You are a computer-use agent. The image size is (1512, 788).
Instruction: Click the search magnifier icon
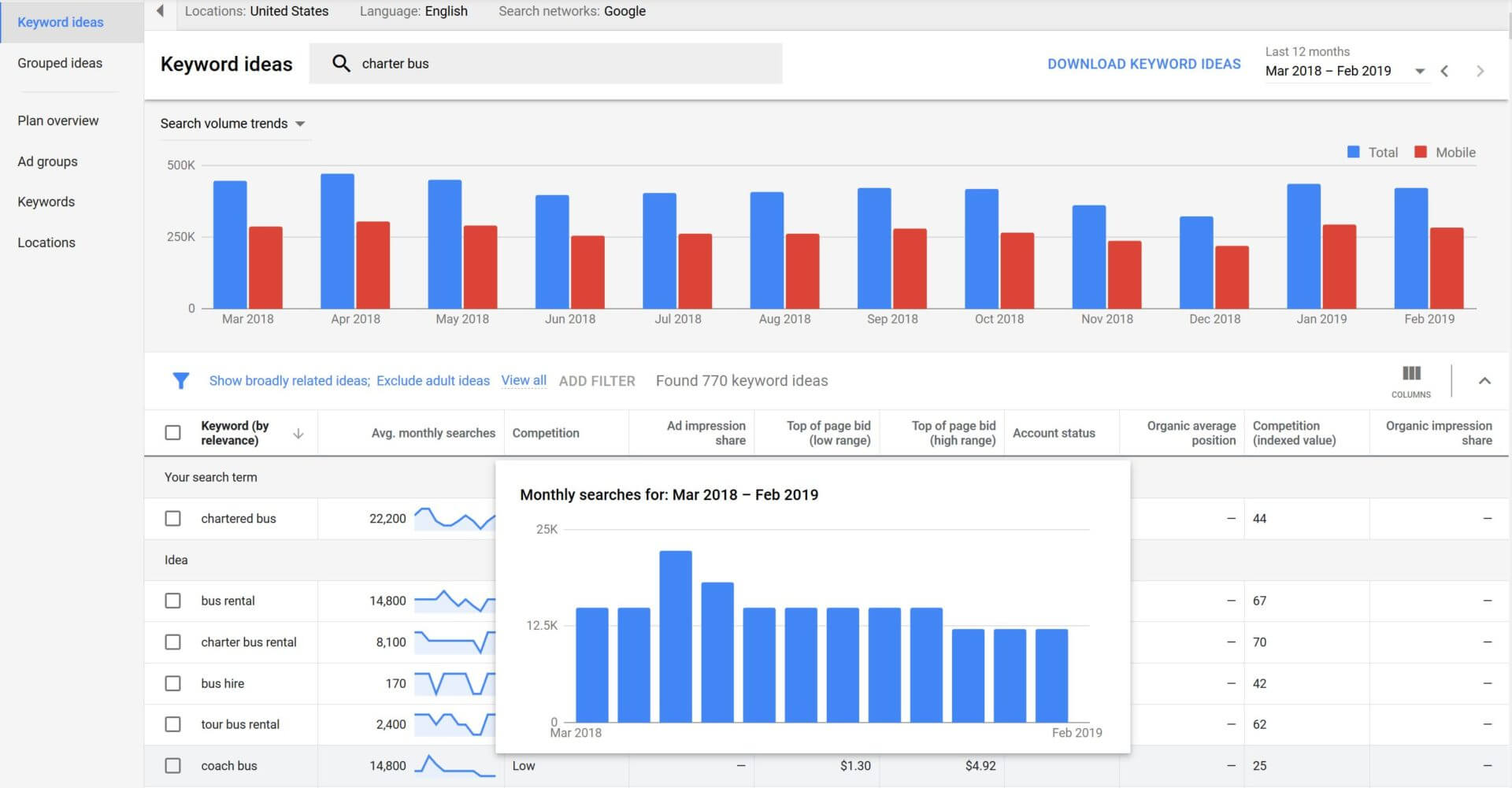tap(341, 64)
